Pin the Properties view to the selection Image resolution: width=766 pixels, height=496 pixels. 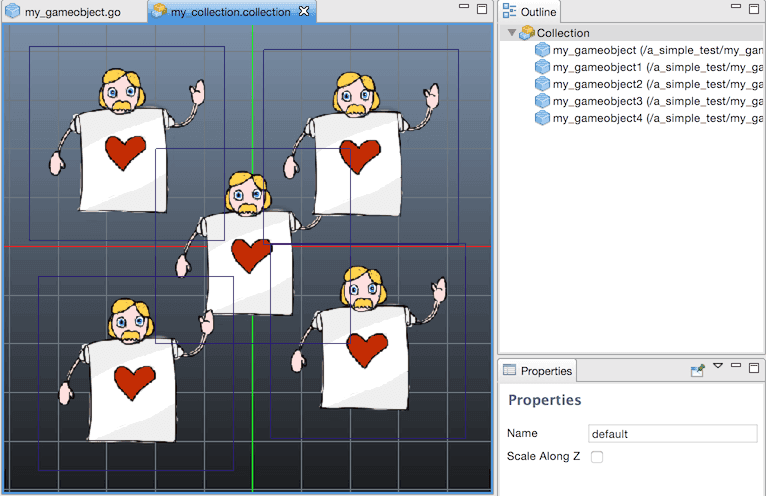click(x=697, y=370)
